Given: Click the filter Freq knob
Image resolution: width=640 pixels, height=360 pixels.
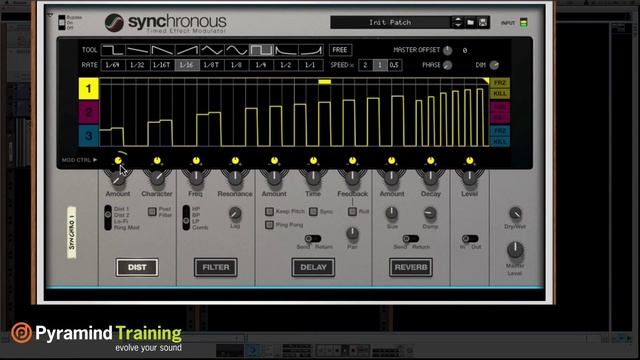Looking at the screenshot, I should [196, 178].
